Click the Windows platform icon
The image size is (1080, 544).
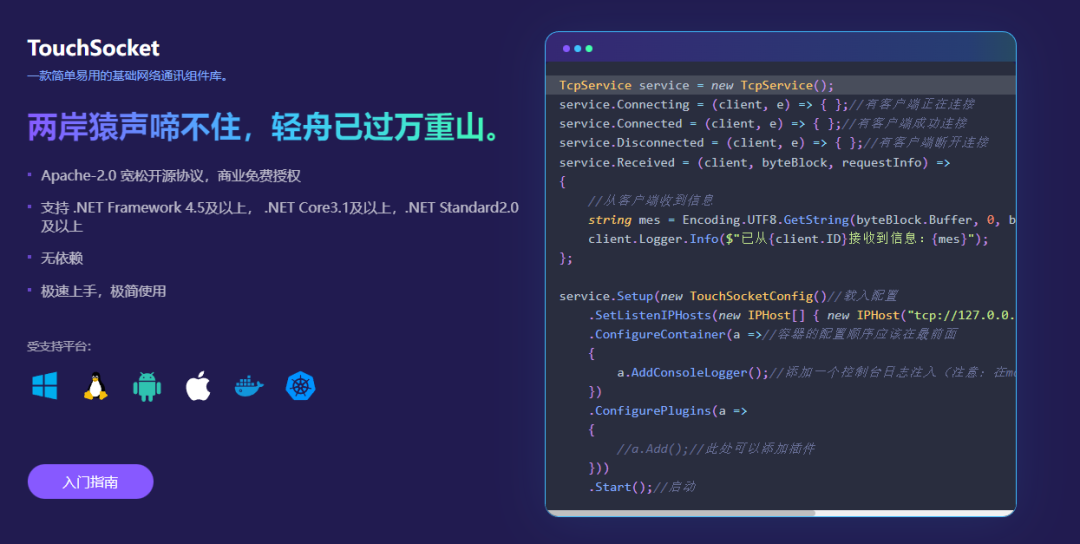[45, 386]
